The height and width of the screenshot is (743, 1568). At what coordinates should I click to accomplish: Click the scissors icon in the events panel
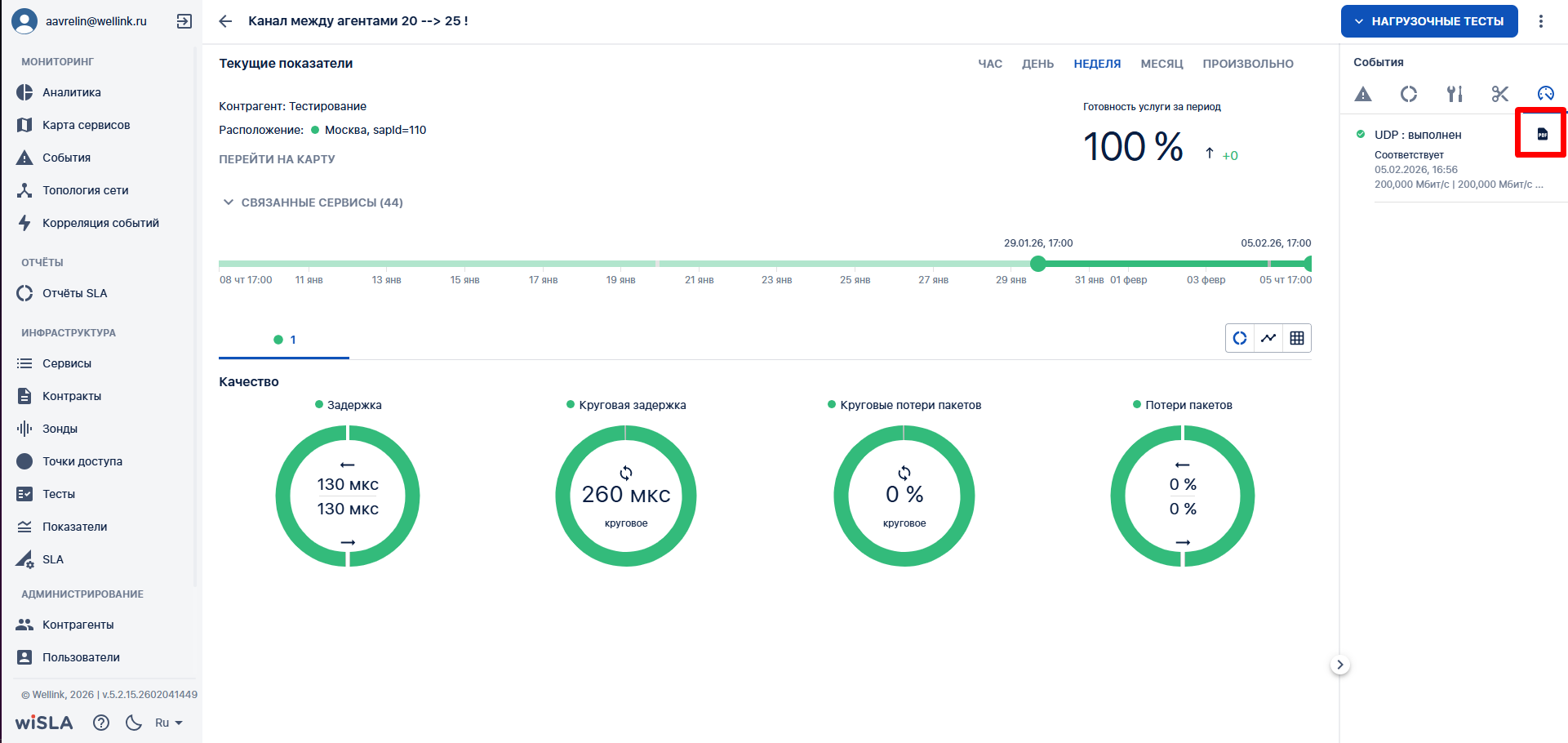[1499, 94]
